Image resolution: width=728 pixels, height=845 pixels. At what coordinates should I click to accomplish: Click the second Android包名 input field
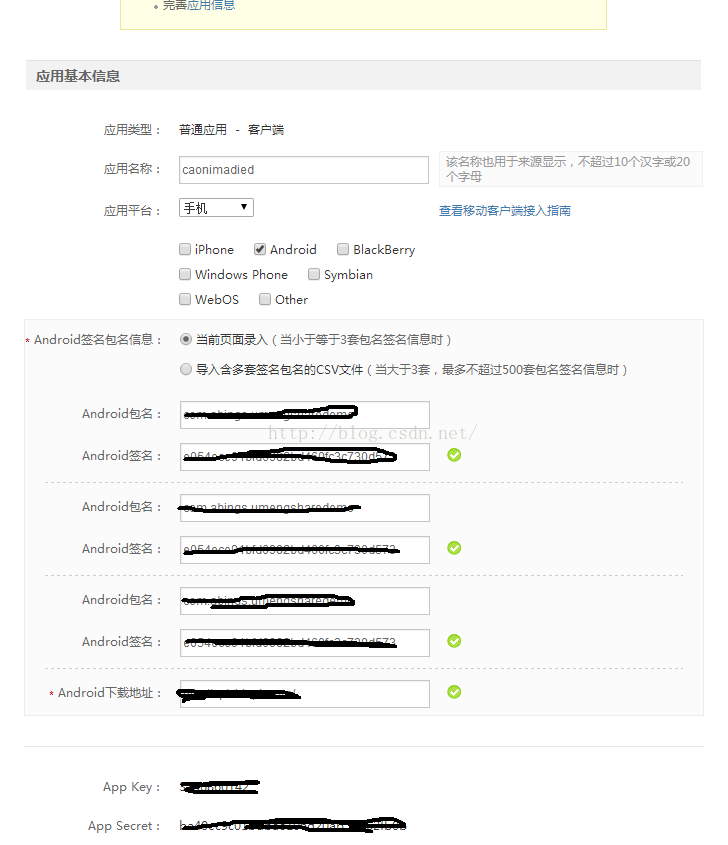(x=305, y=508)
